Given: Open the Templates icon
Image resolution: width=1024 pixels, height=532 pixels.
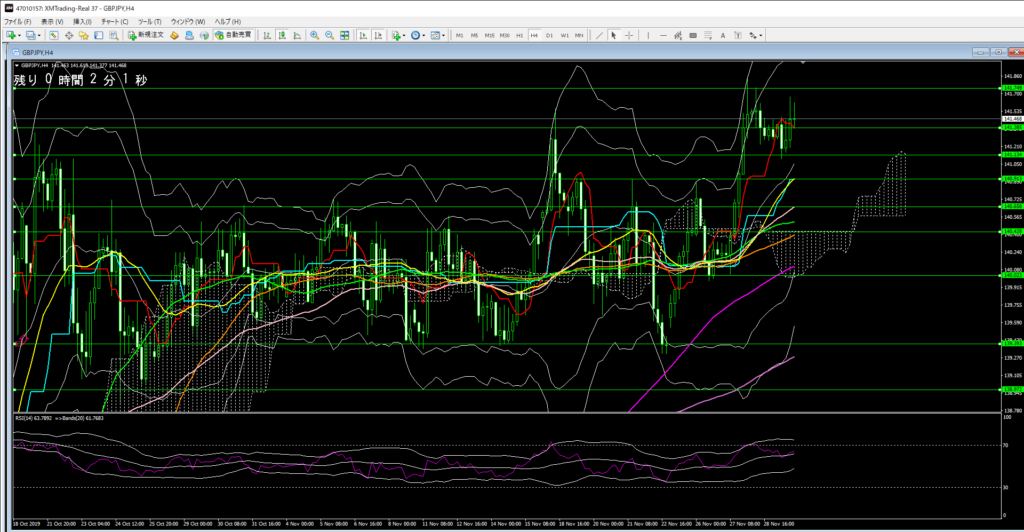Looking at the screenshot, I should coord(435,35).
